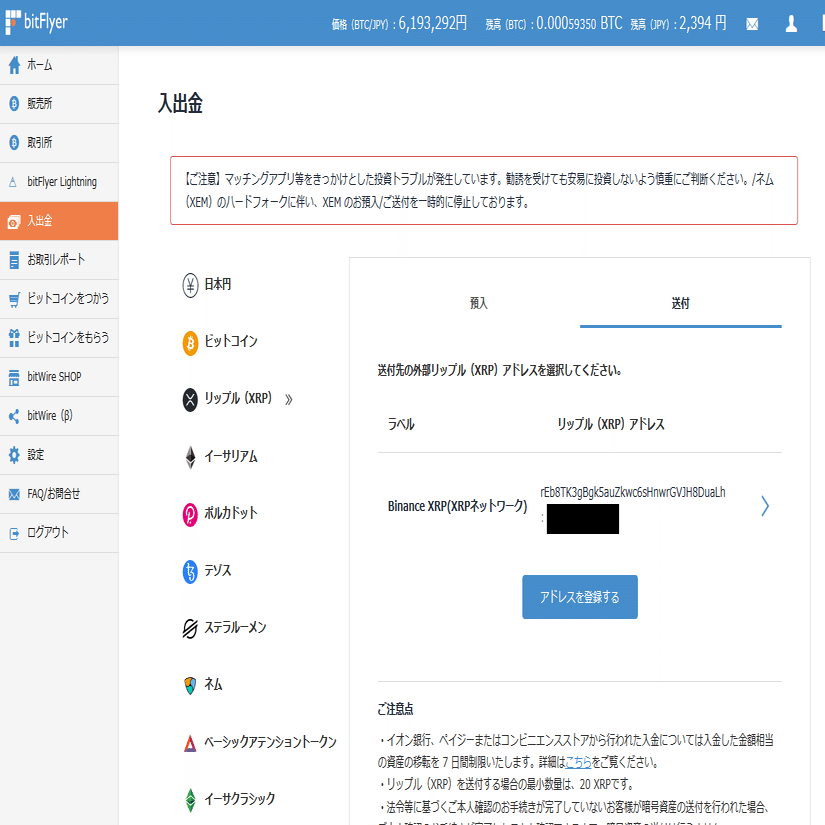This screenshot has height=825, width=825.
Task: Click the bitcoin icon next to 取引所
Action: point(14,143)
